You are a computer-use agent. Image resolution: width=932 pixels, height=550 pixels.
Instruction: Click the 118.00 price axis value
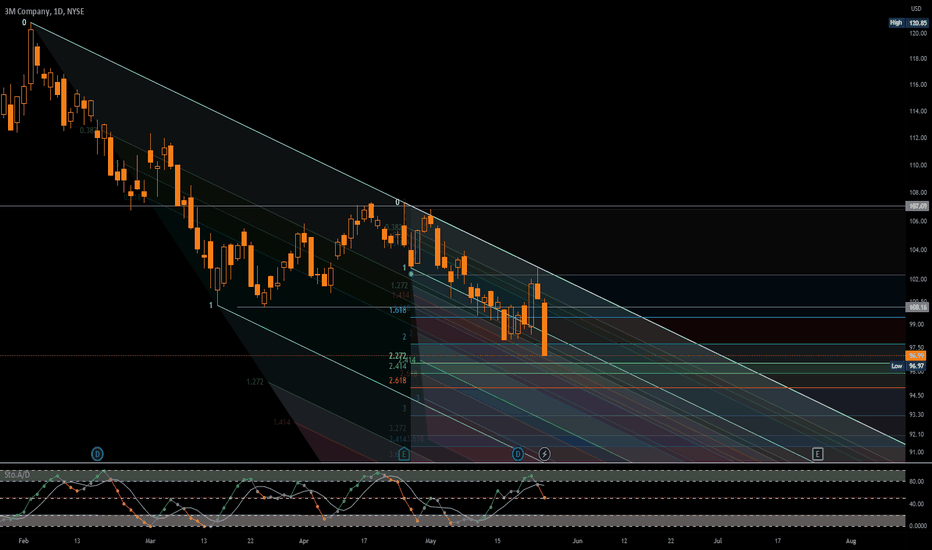(x=918, y=59)
